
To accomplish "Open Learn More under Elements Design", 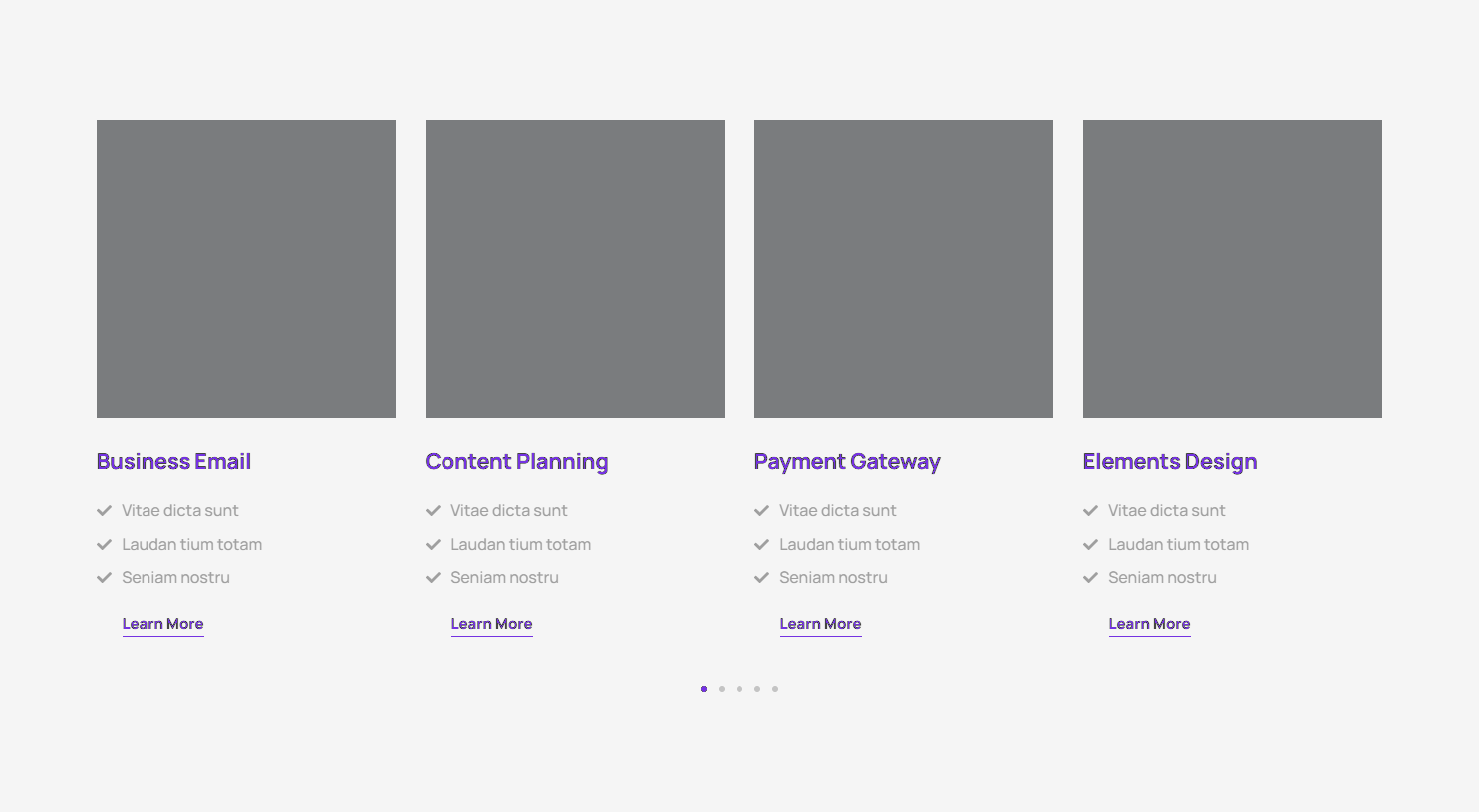I will [1149, 624].
